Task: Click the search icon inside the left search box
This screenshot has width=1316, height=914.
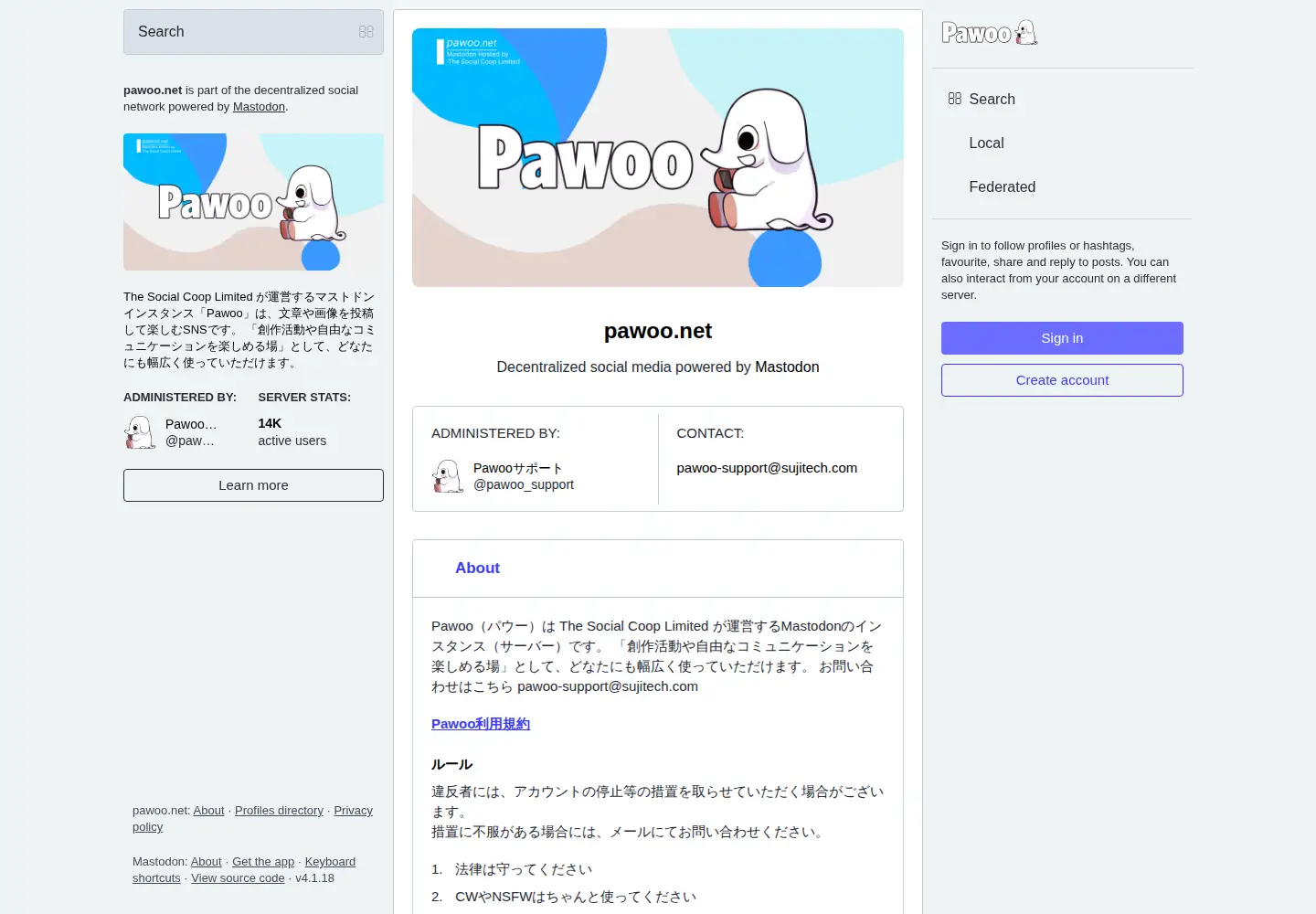Action: pyautogui.click(x=366, y=32)
